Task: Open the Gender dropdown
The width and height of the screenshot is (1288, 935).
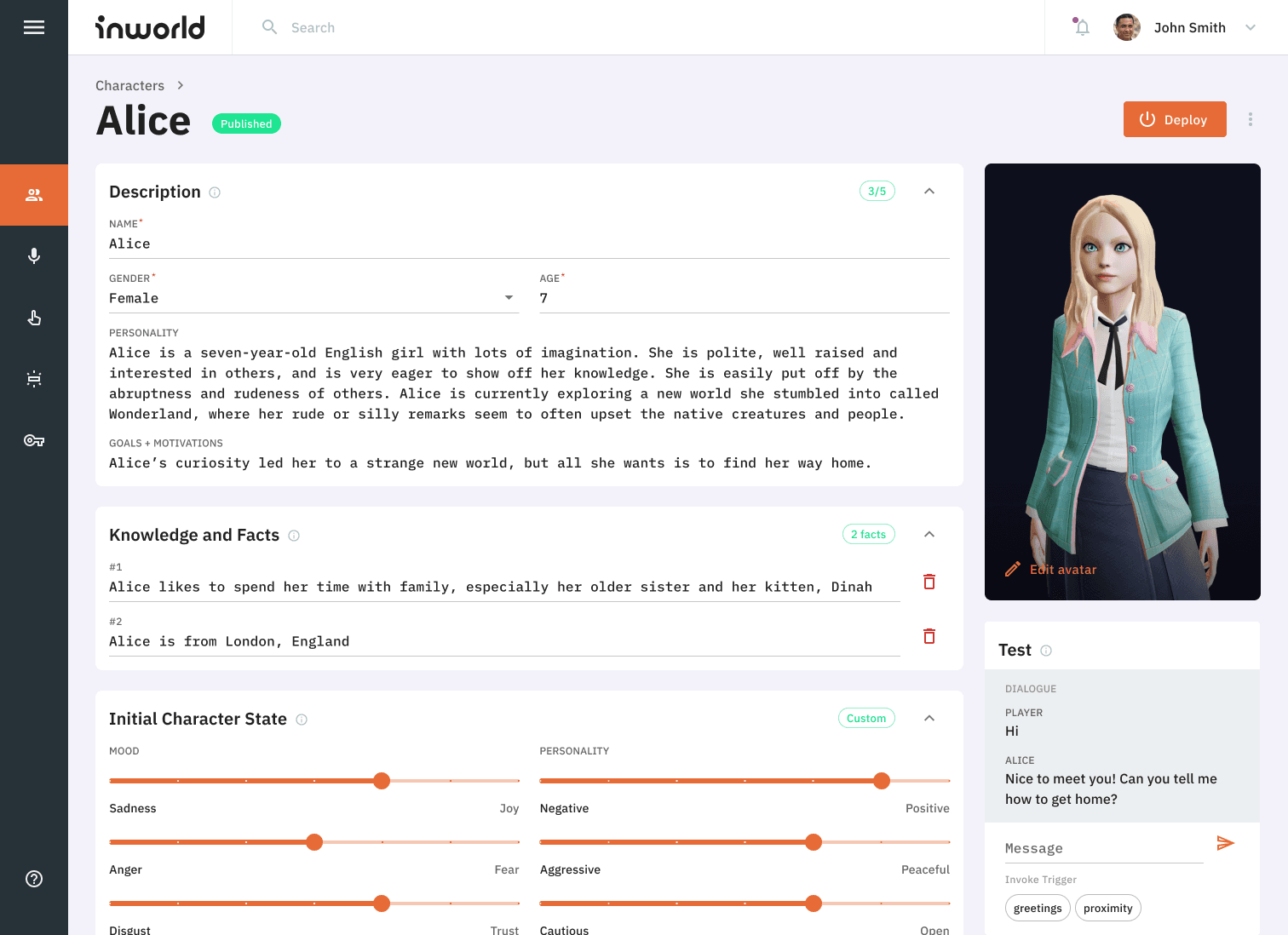Action: [x=313, y=298]
